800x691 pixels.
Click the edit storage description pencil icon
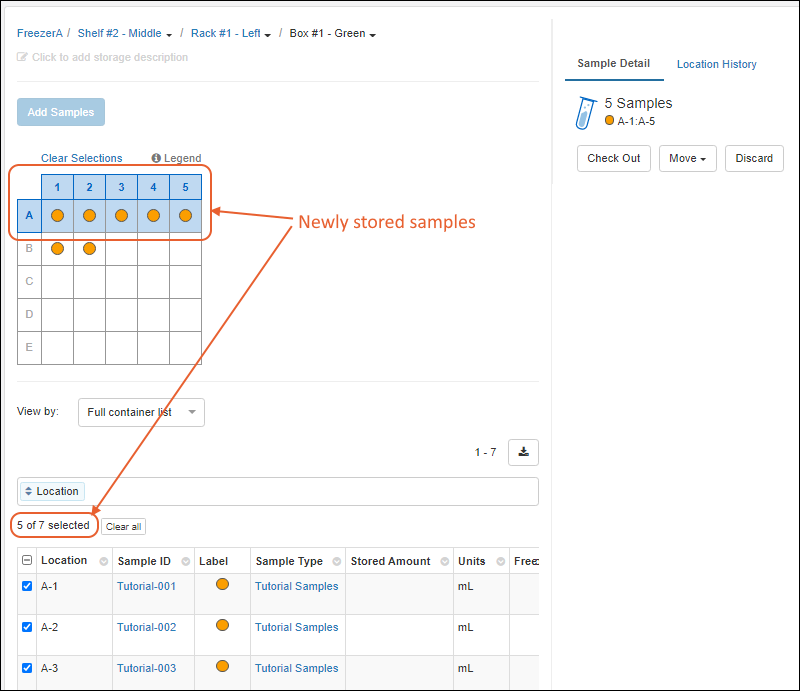pyautogui.click(x=23, y=58)
